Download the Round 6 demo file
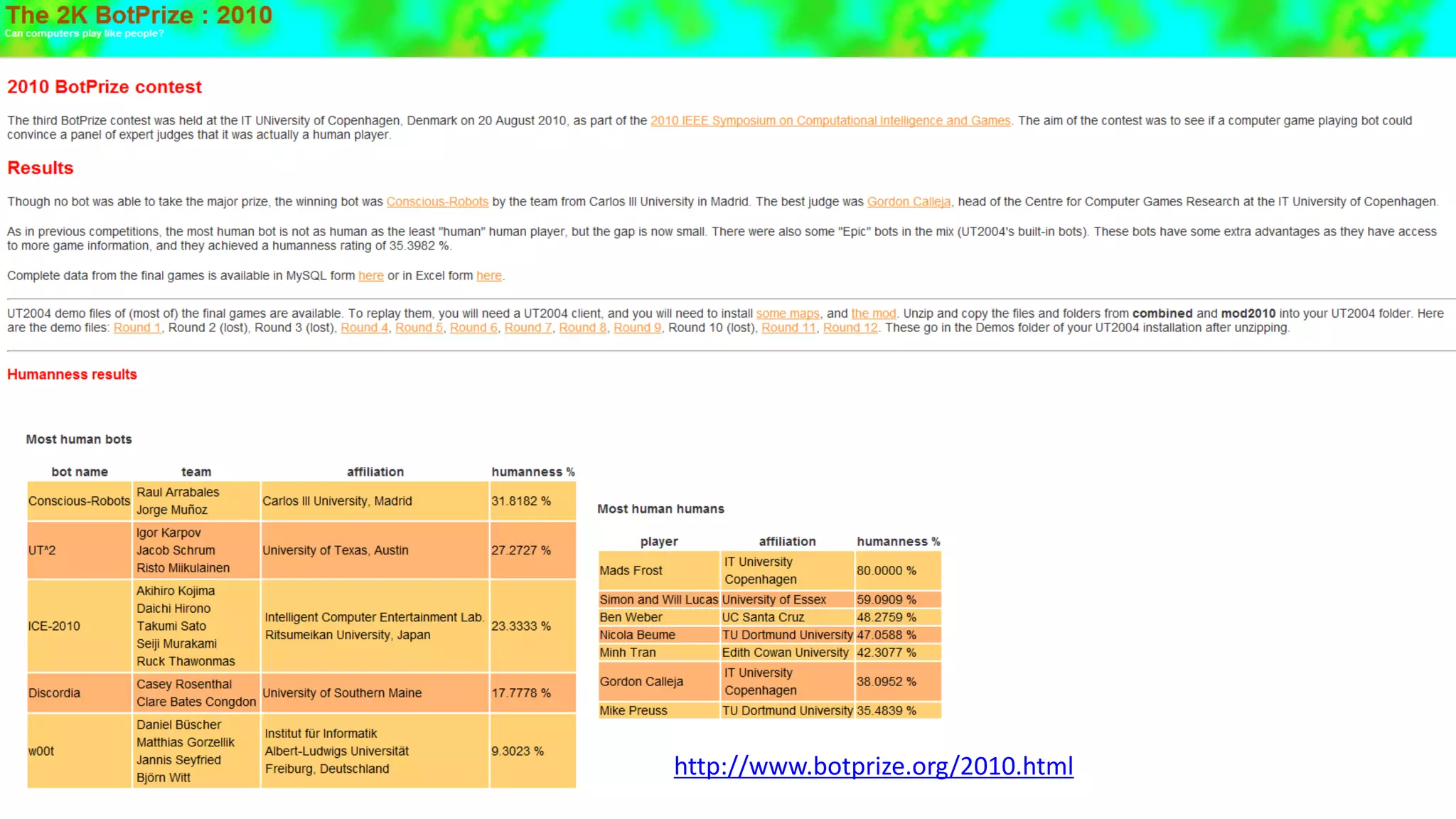 [473, 328]
